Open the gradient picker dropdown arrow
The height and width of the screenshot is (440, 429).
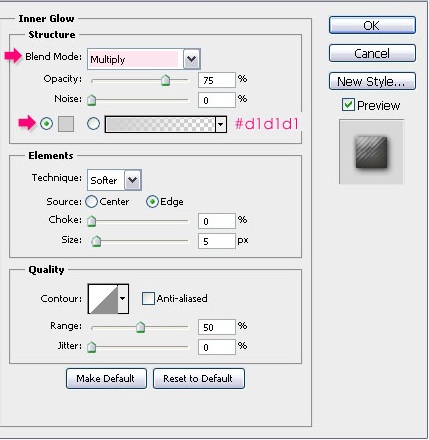click(x=220, y=124)
